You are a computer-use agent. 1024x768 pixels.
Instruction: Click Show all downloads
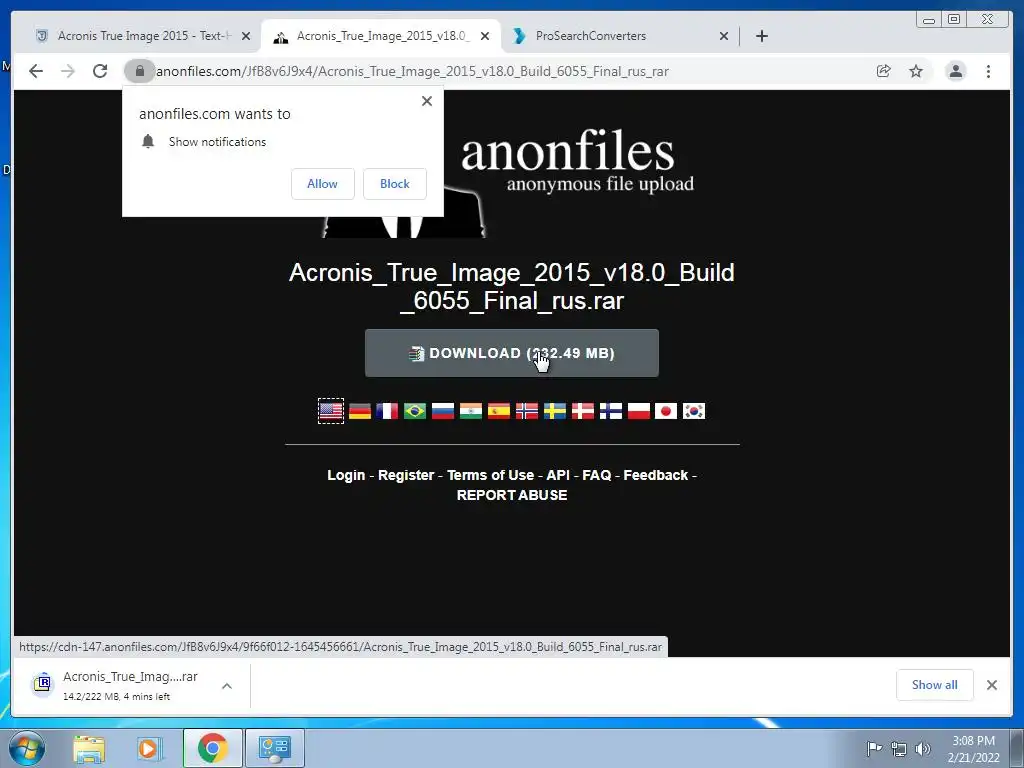coord(935,684)
